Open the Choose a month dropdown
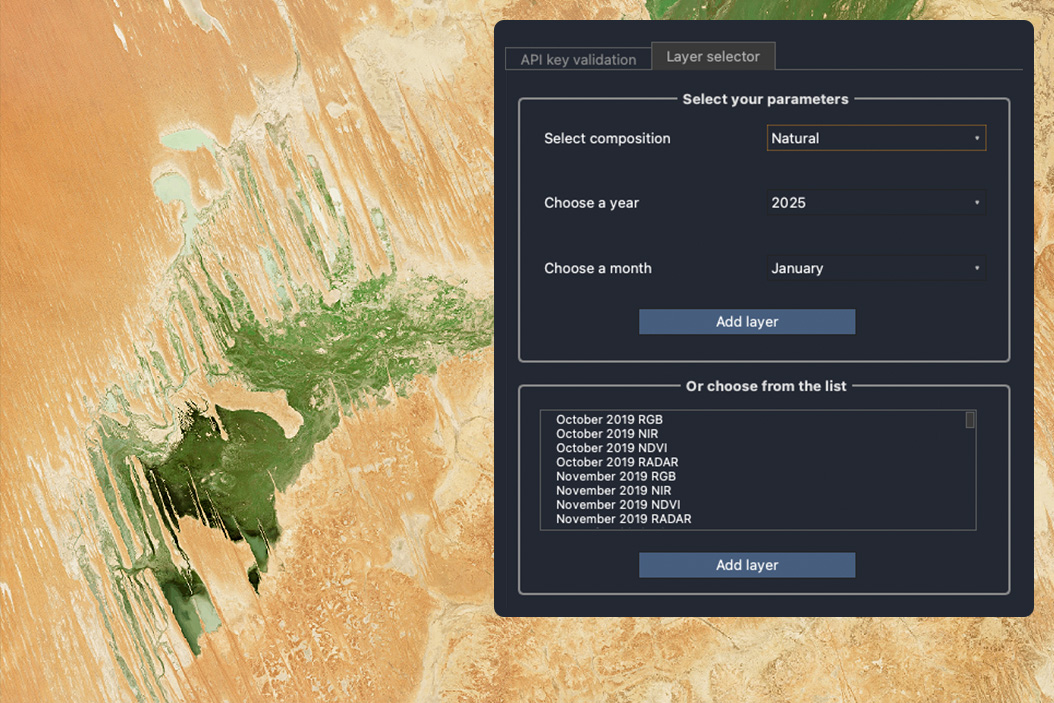 coord(876,268)
